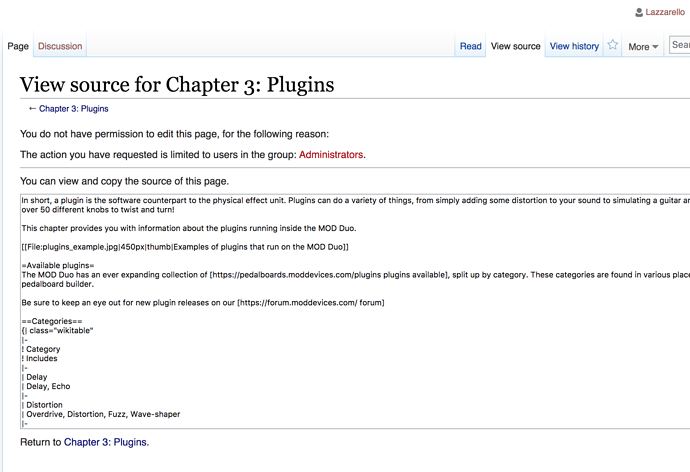Open the Read tab
Image resolution: width=690 pixels, height=472 pixels.
pos(470,46)
